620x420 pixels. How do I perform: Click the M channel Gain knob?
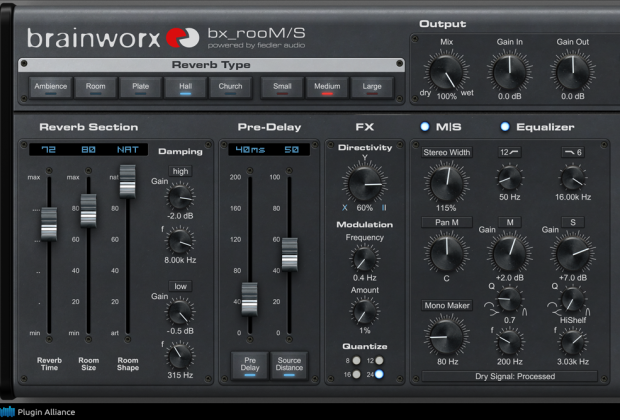[x=509, y=254]
